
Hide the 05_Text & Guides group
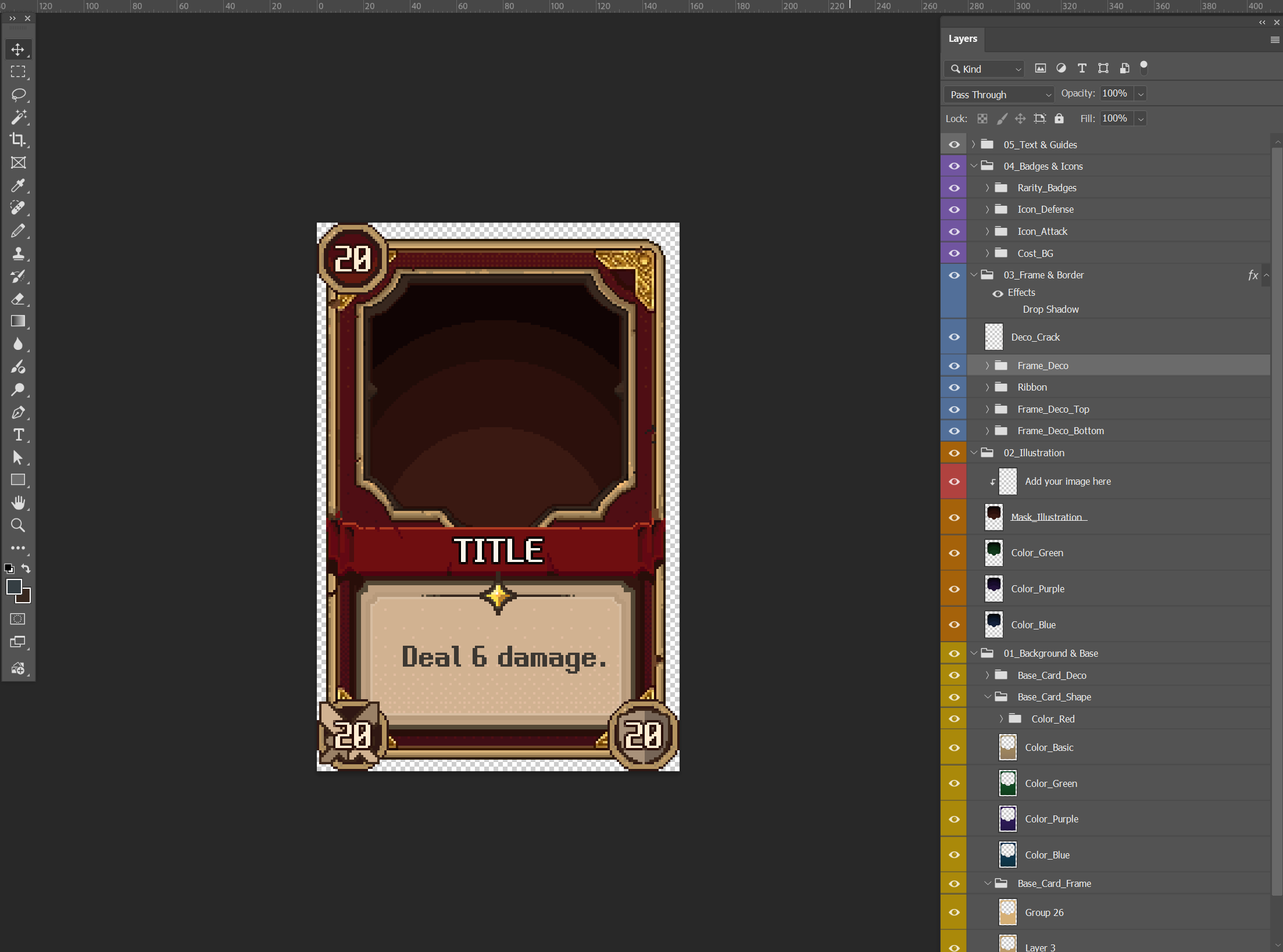(x=954, y=145)
